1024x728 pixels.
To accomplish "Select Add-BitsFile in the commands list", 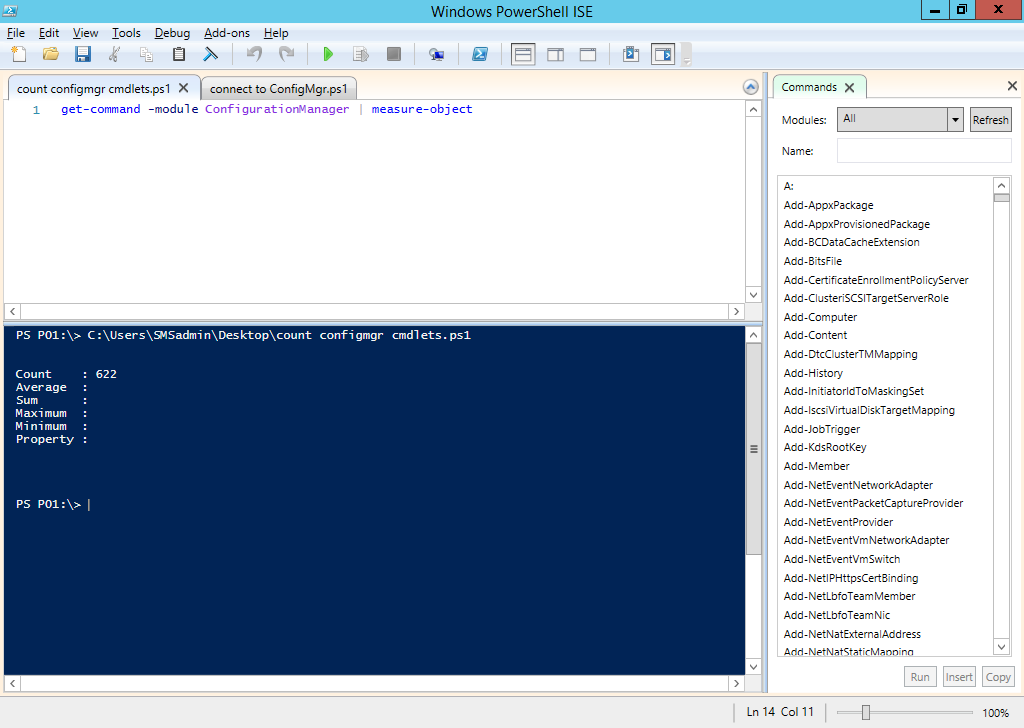I will click(812, 261).
